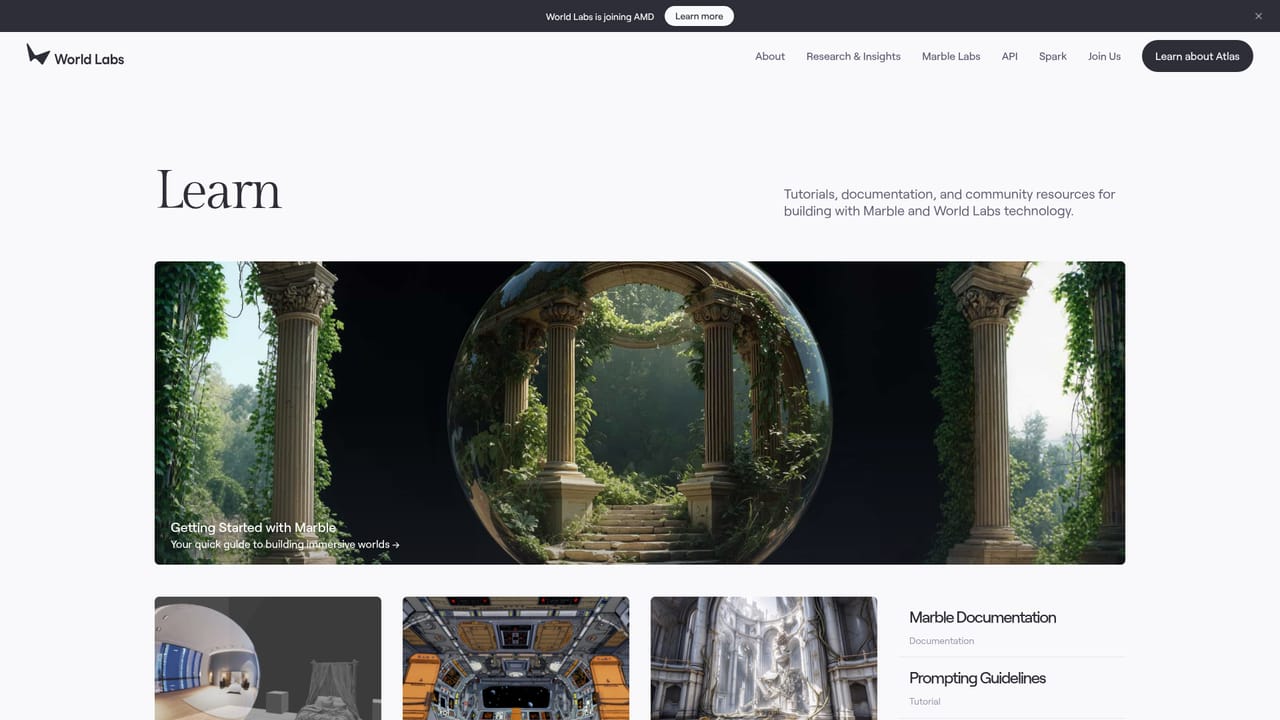1280x720 pixels.
Task: Click the Getting Started with Marble title
Action: point(253,527)
